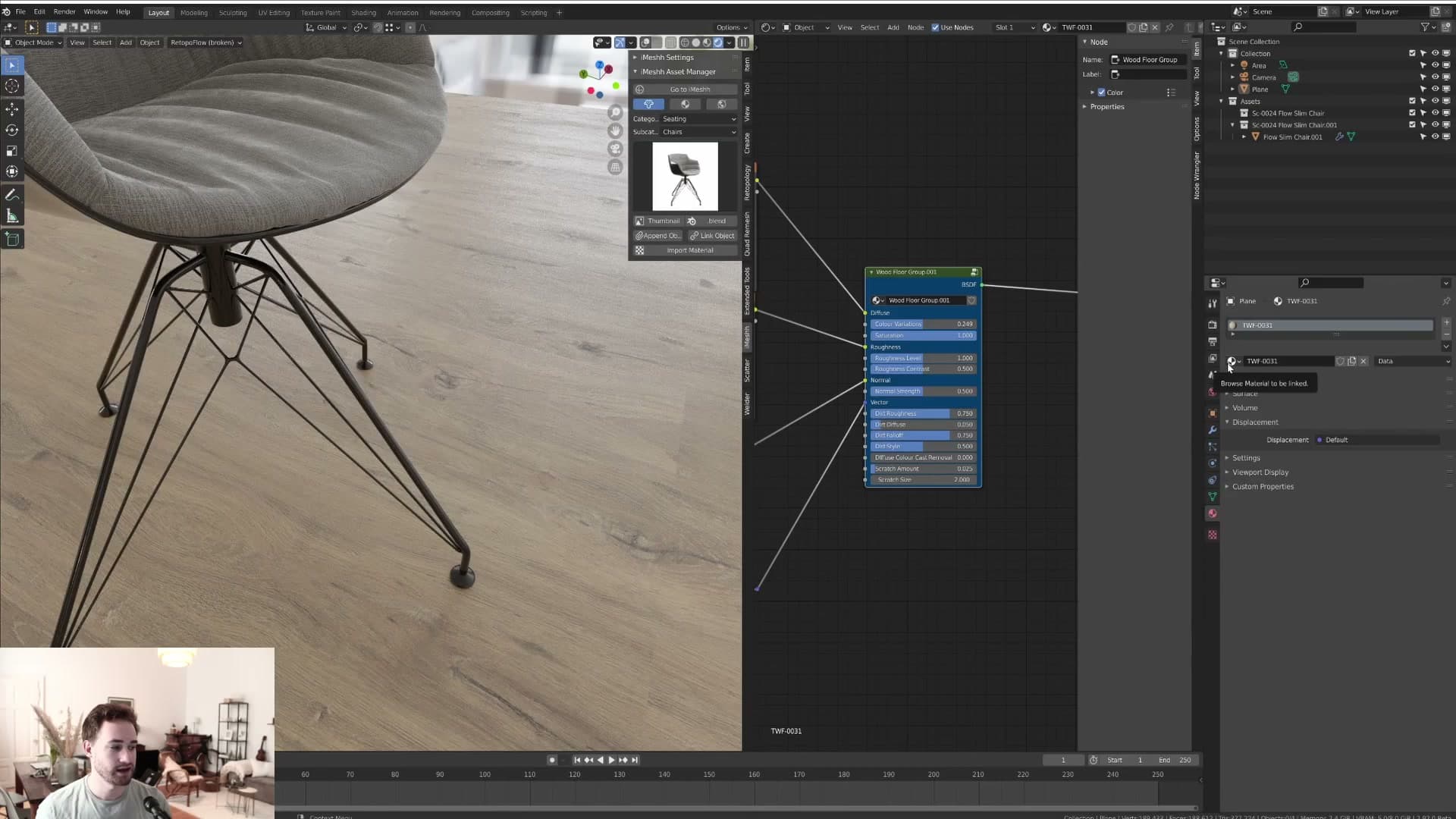Select the iMeshh materials sphere icon button

pos(685,104)
